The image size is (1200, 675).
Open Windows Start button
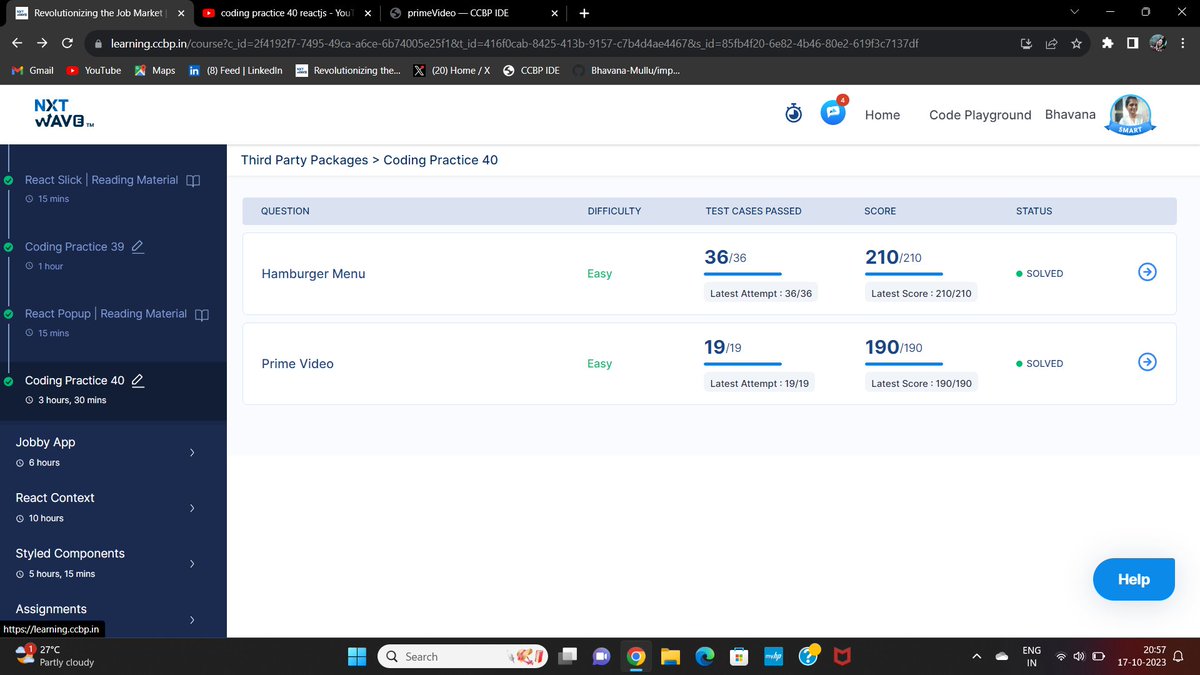(358, 657)
